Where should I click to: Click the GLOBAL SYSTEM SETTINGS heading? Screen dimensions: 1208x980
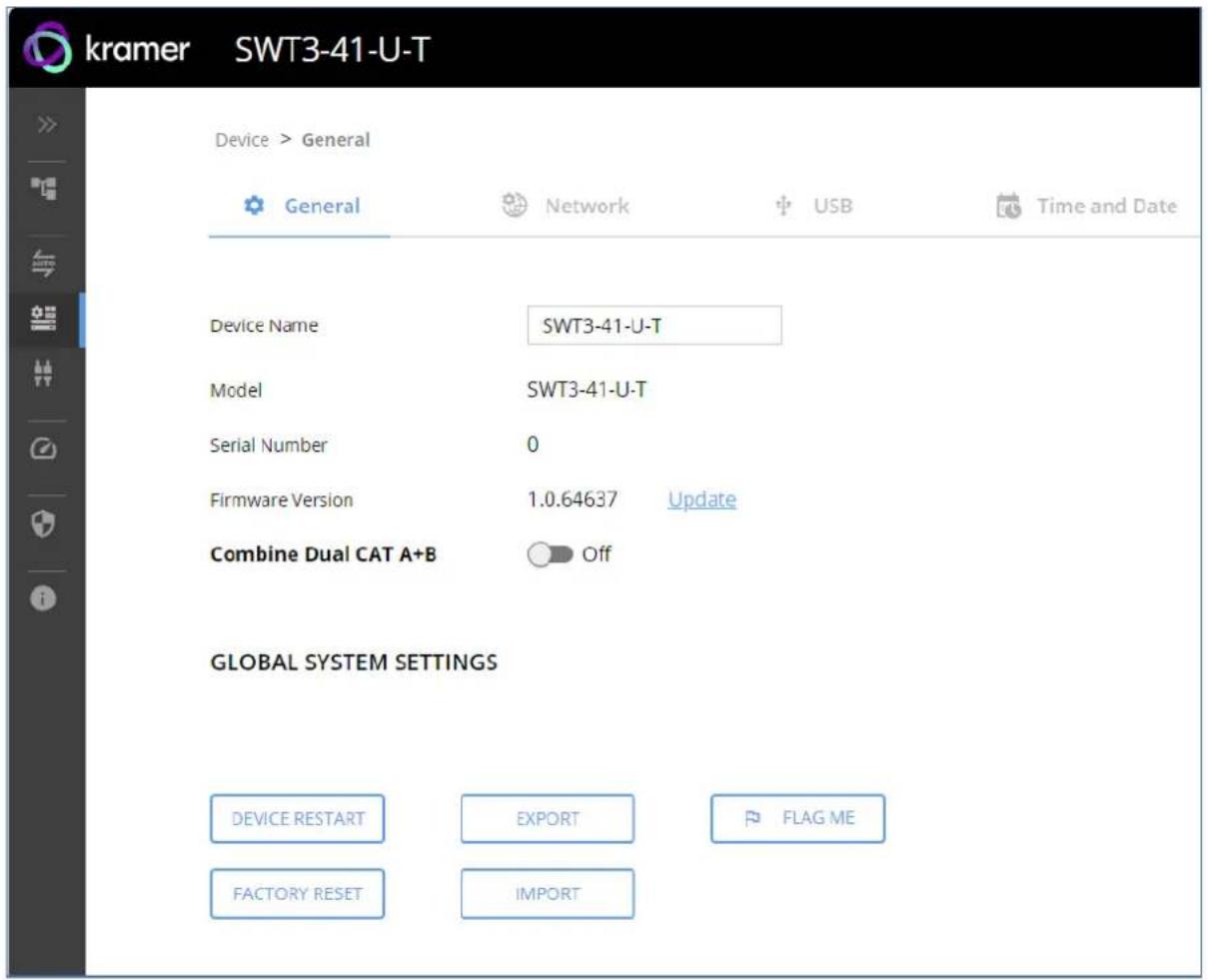(x=354, y=662)
